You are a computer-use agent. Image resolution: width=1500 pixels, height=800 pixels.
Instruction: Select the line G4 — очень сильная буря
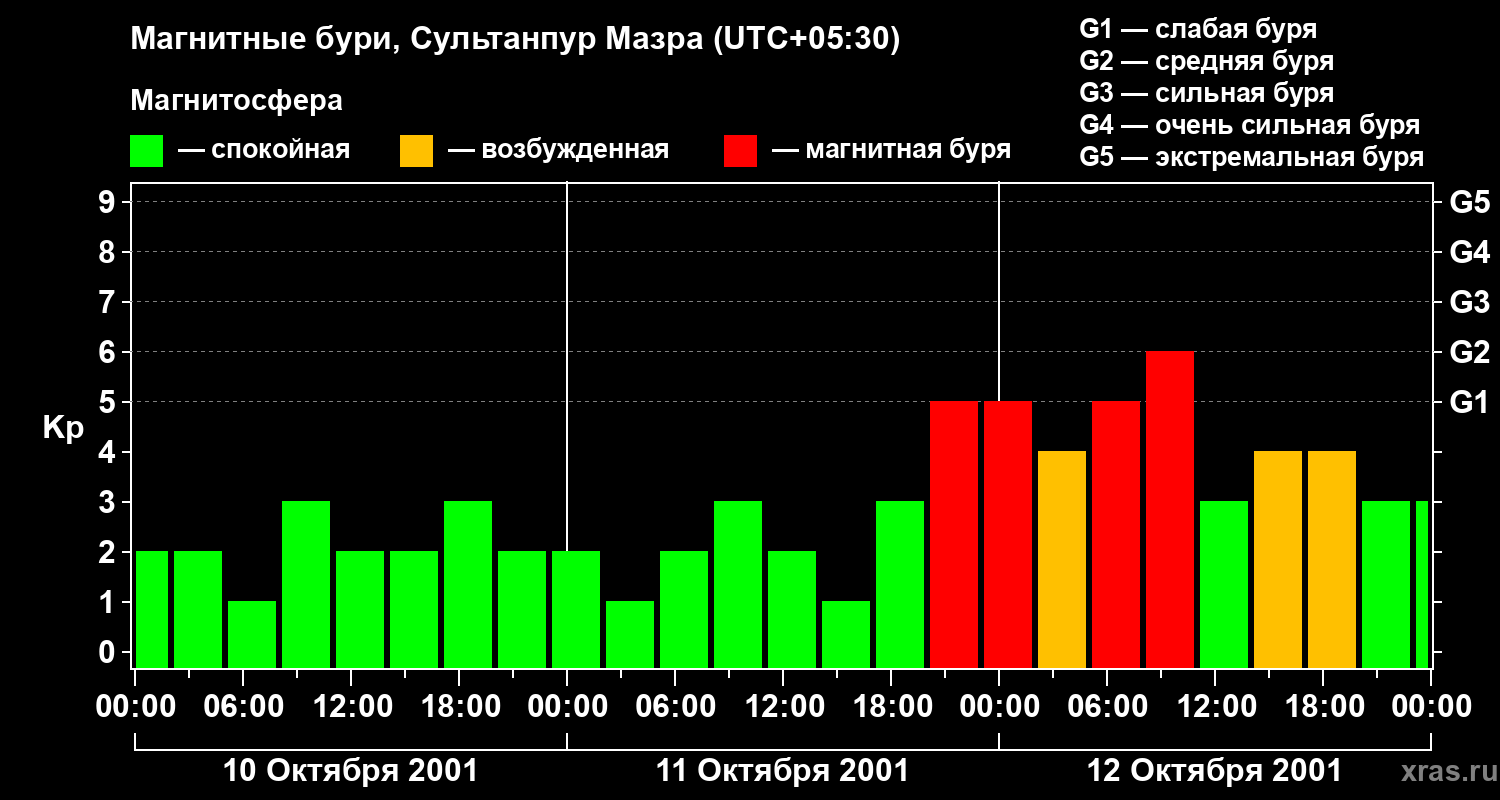[1250, 125]
